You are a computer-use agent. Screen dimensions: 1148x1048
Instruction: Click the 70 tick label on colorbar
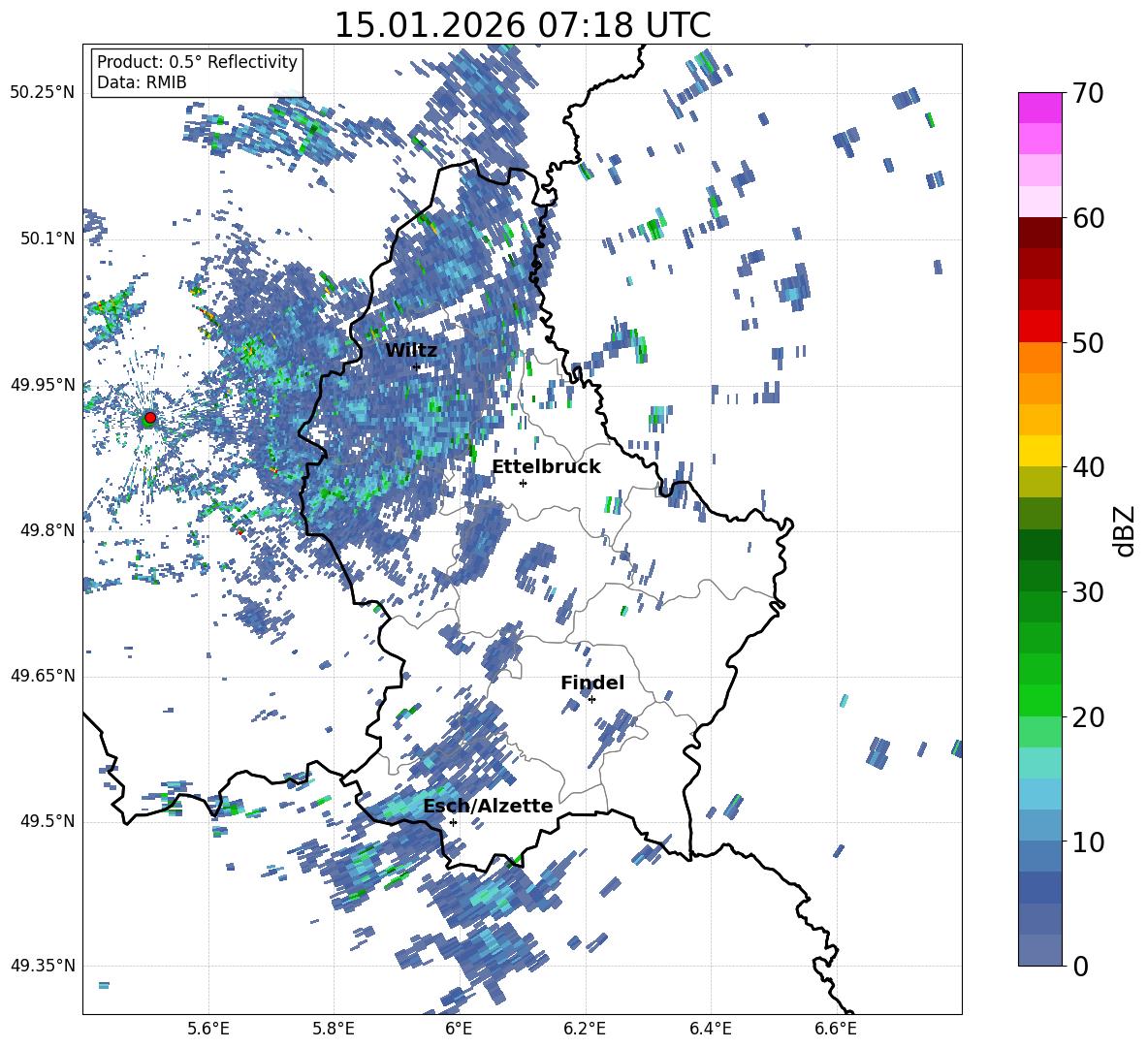pos(1087,93)
